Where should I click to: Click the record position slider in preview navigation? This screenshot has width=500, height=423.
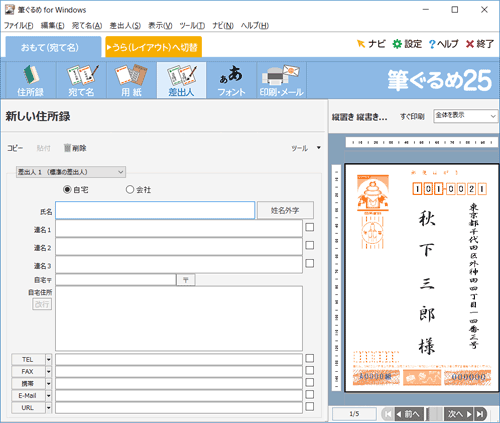434,414
